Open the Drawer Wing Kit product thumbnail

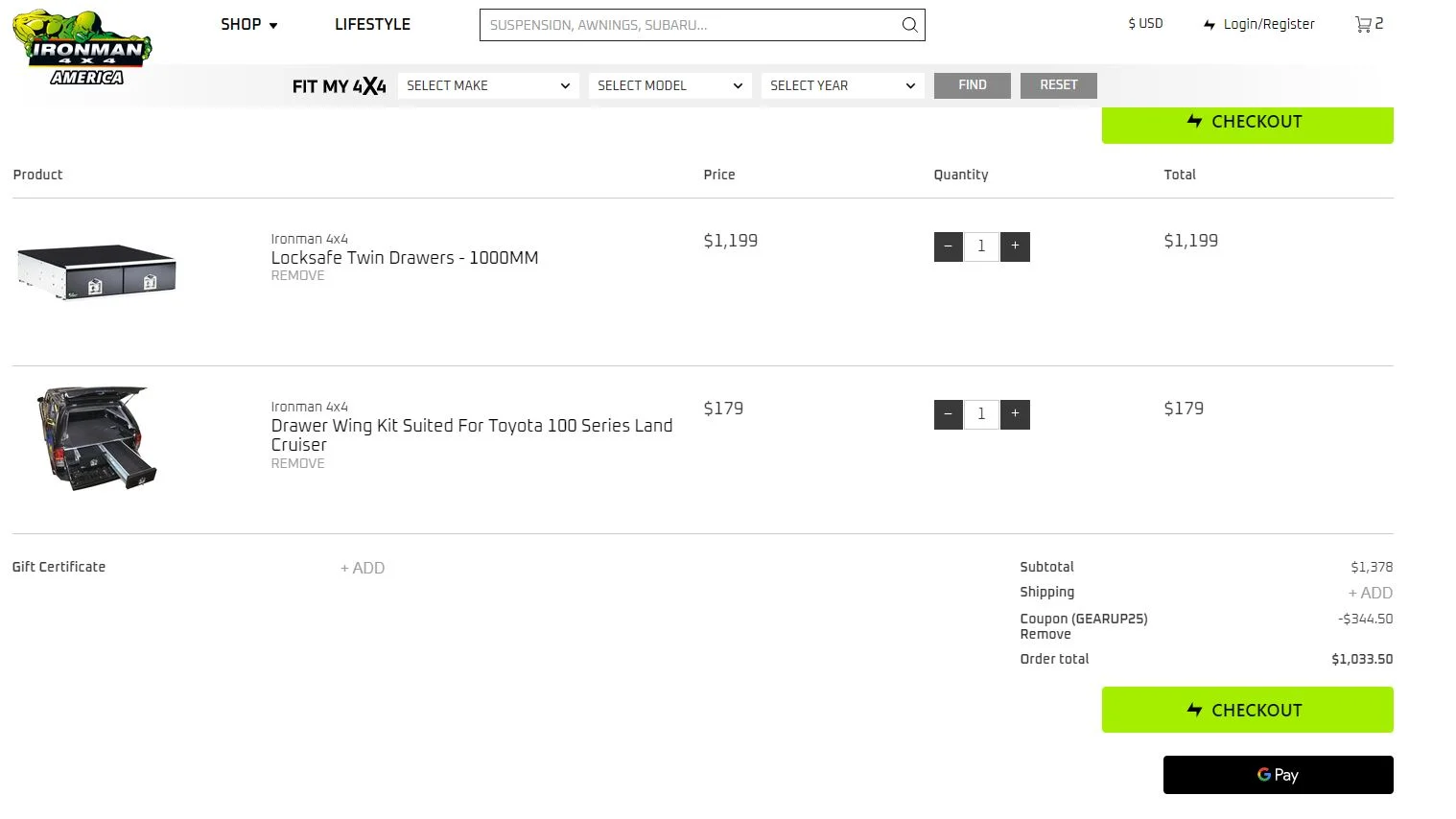click(96, 438)
